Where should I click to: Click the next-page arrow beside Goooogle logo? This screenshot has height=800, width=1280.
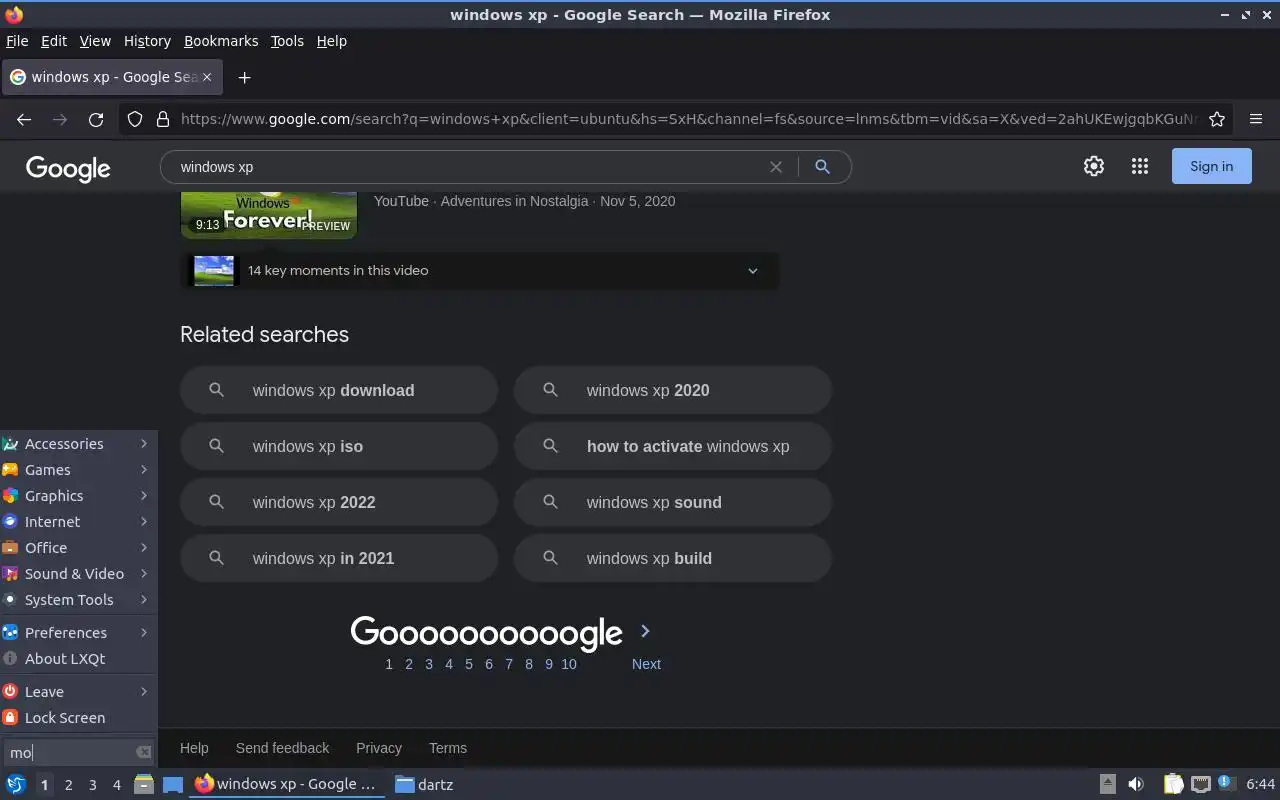645,631
